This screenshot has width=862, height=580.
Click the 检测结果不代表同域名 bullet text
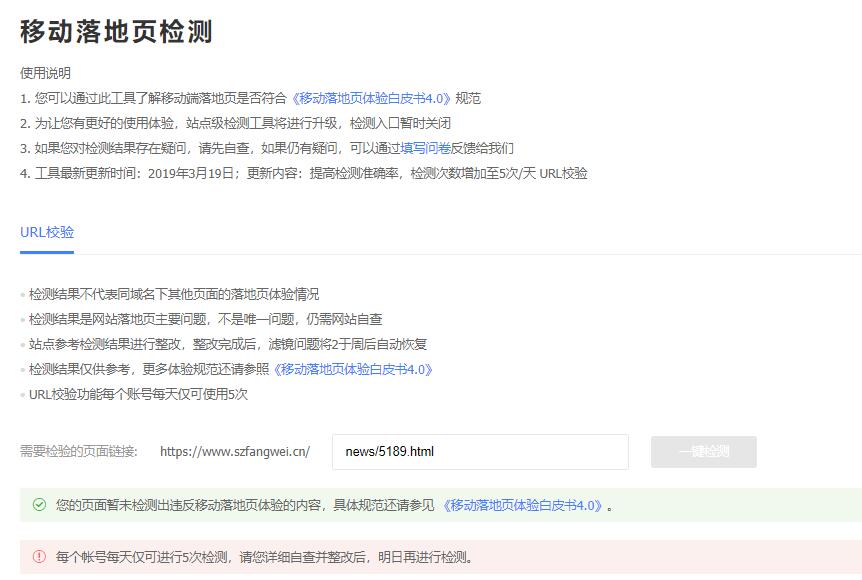coord(174,294)
